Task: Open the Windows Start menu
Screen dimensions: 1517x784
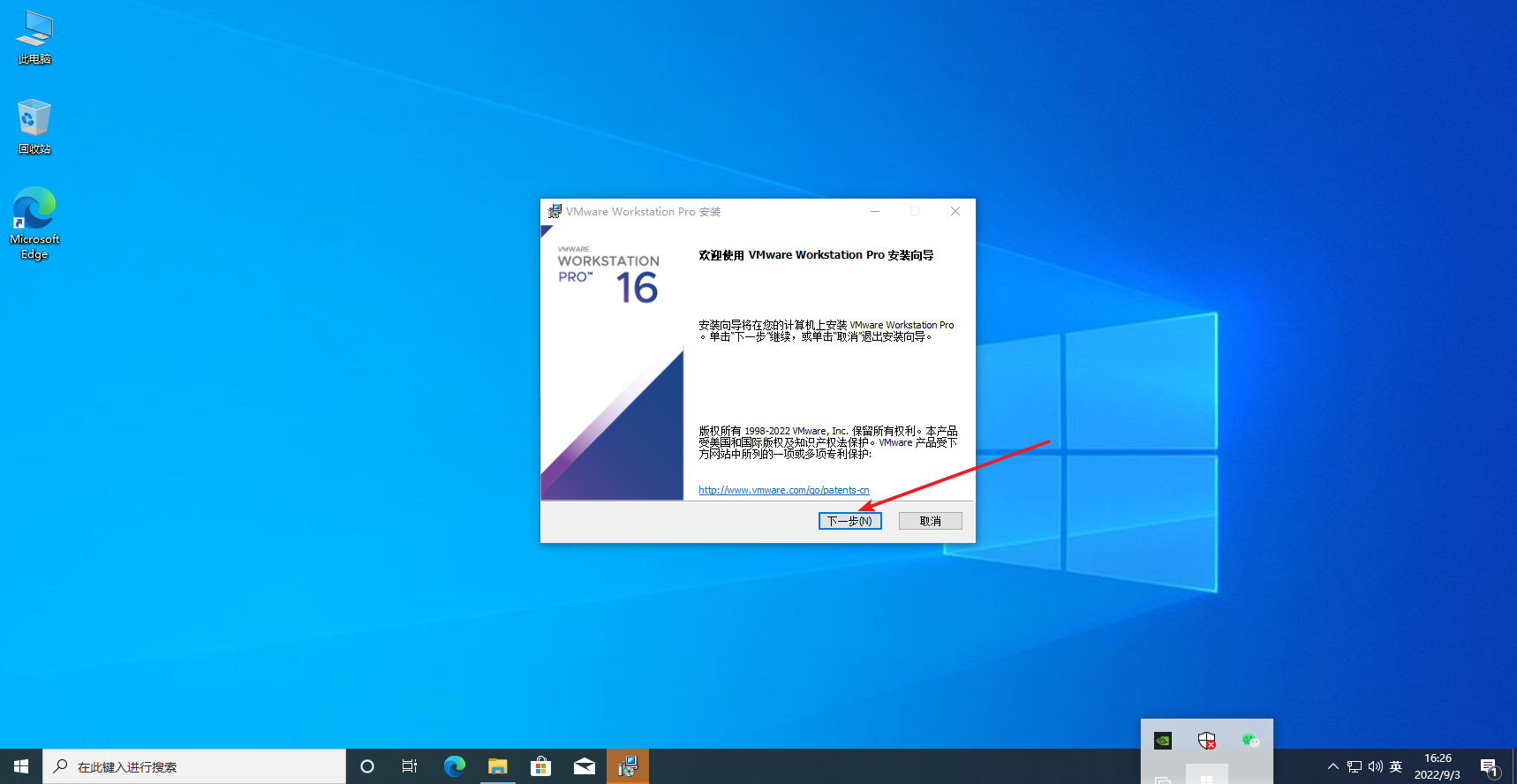Action: pyautogui.click(x=21, y=766)
